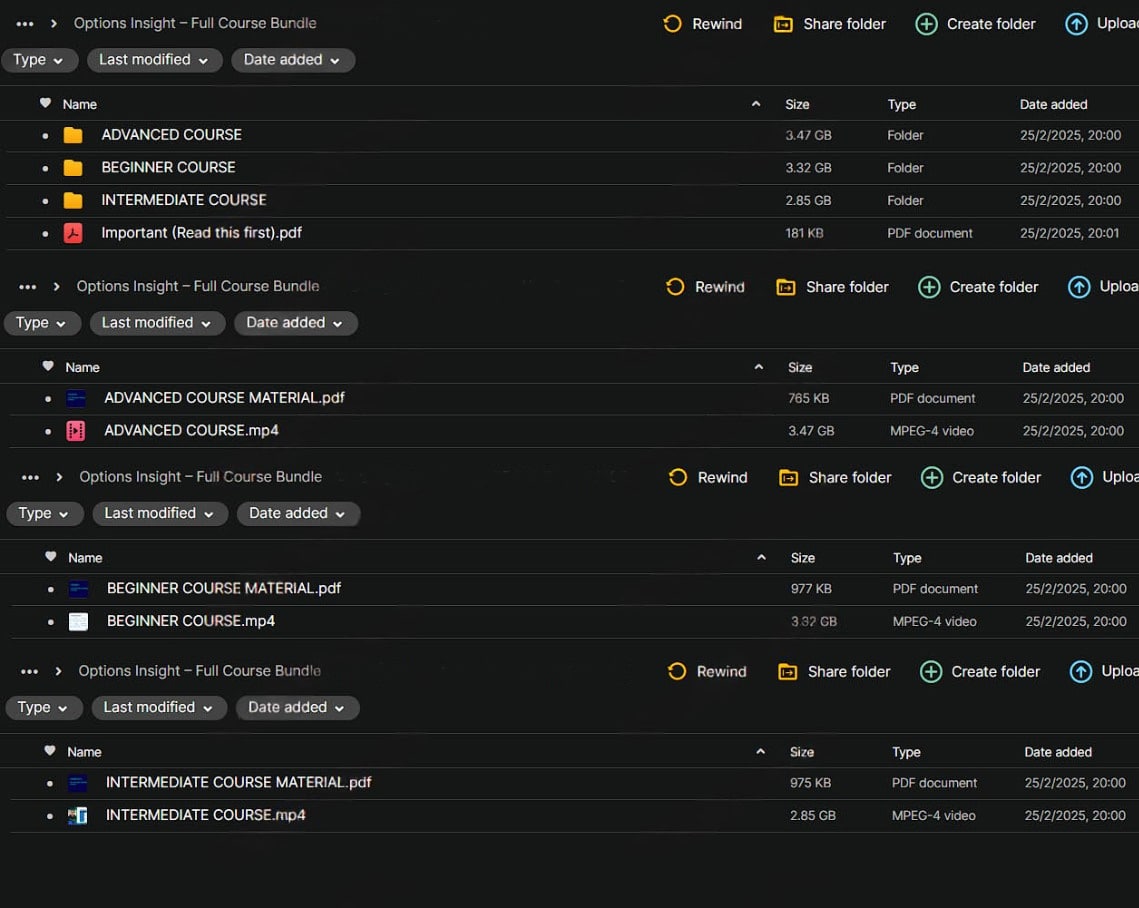This screenshot has height=908, width=1139.
Task: Open the three-dot breadcrumb menu above the INTERMEDIATE COURSE.mp4 list
Action: coord(29,671)
